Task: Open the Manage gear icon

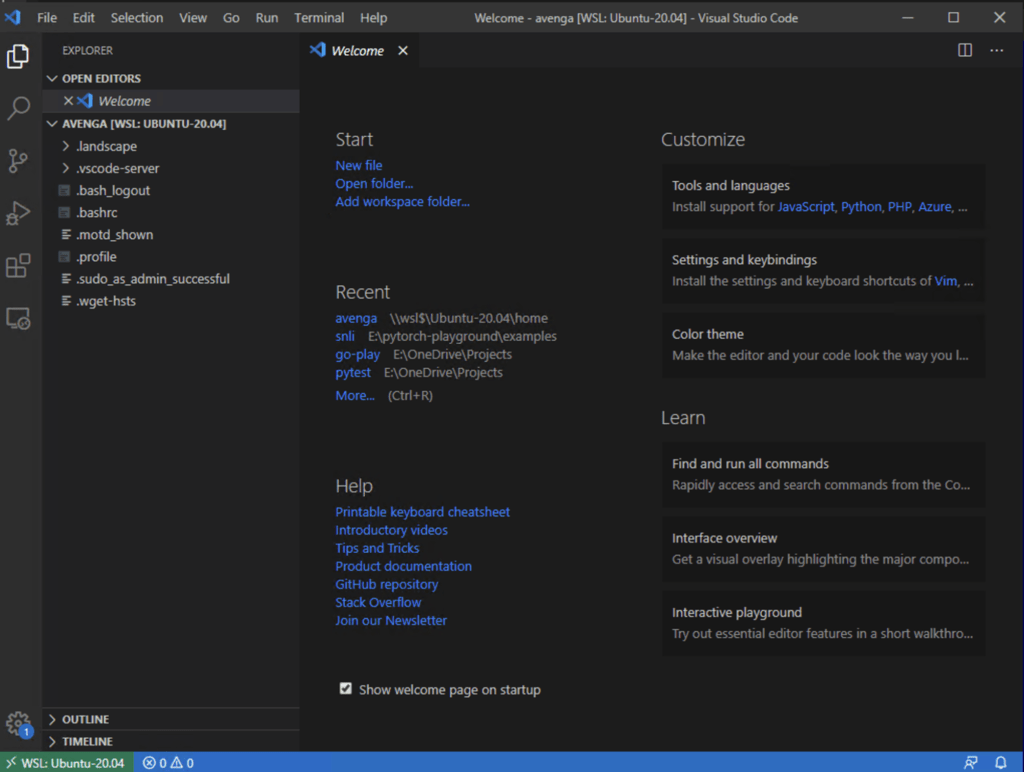Action: click(18, 724)
